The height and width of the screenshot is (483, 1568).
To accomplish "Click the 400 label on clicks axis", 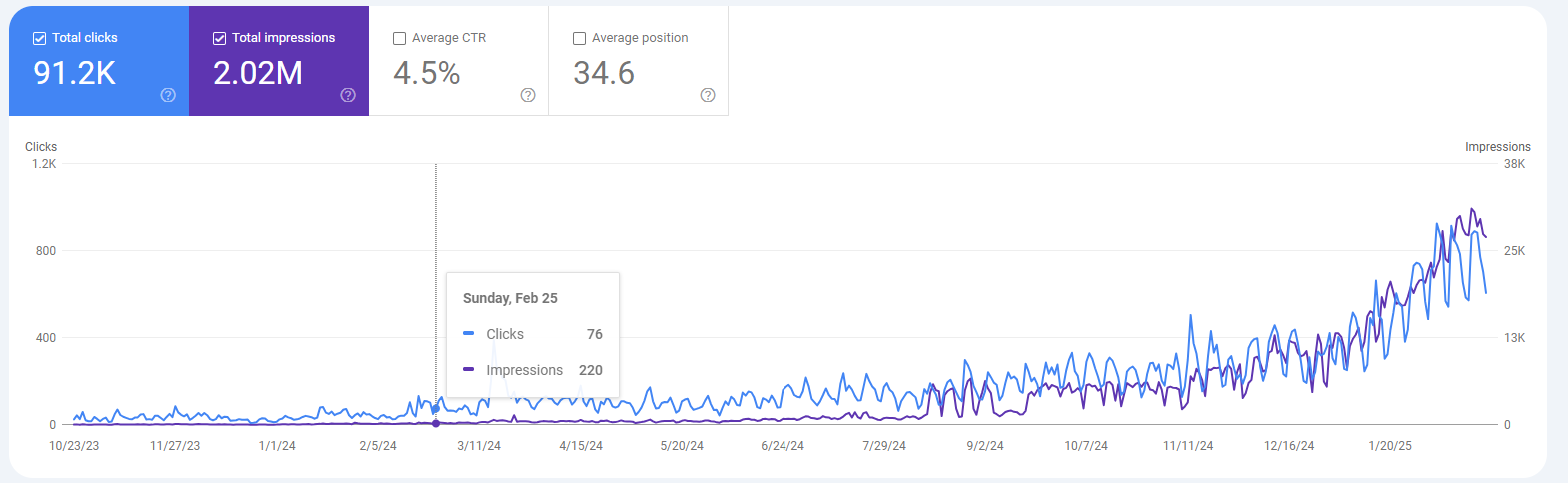I will tap(46, 338).
